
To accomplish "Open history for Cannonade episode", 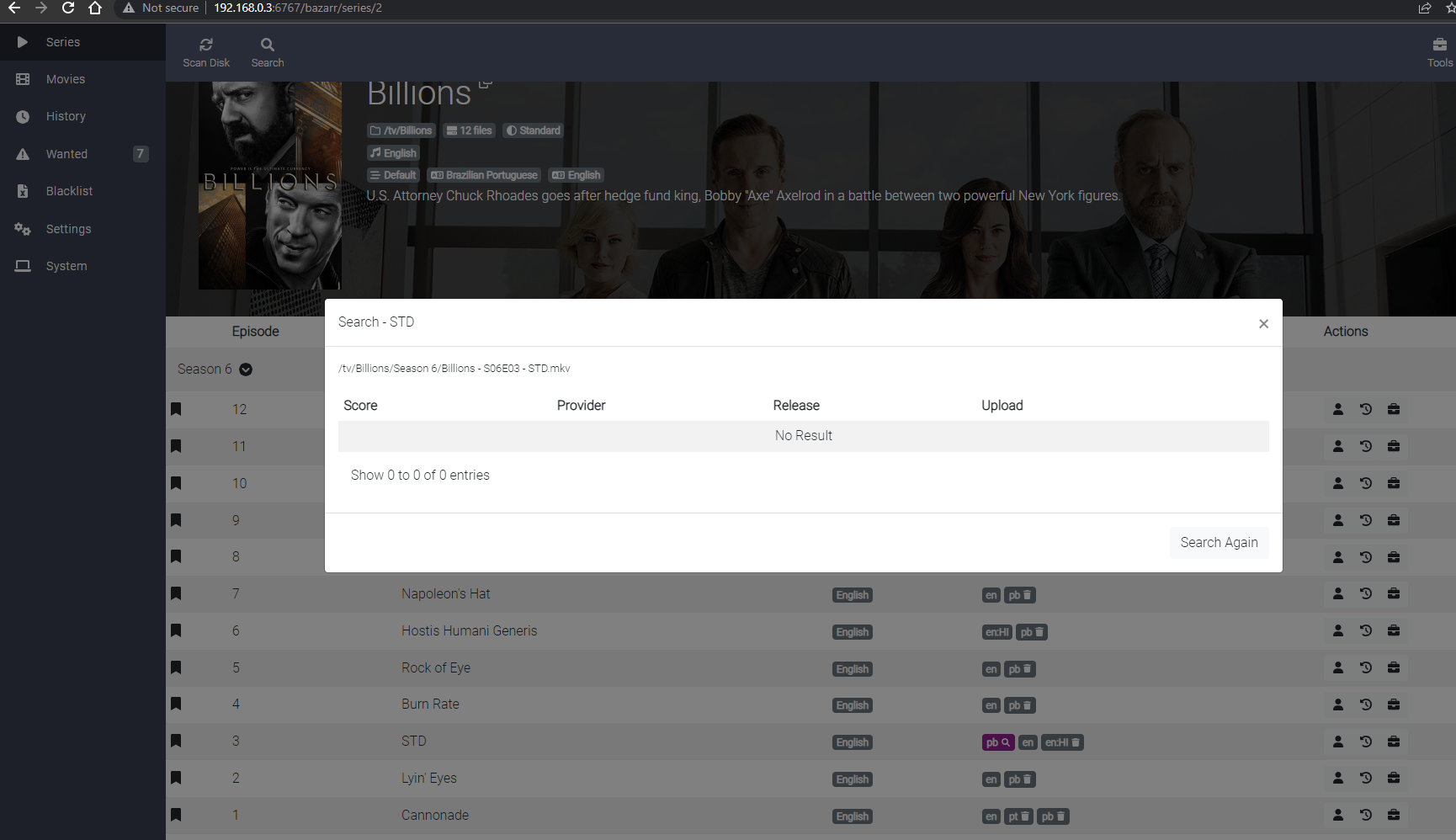I will point(1366,815).
